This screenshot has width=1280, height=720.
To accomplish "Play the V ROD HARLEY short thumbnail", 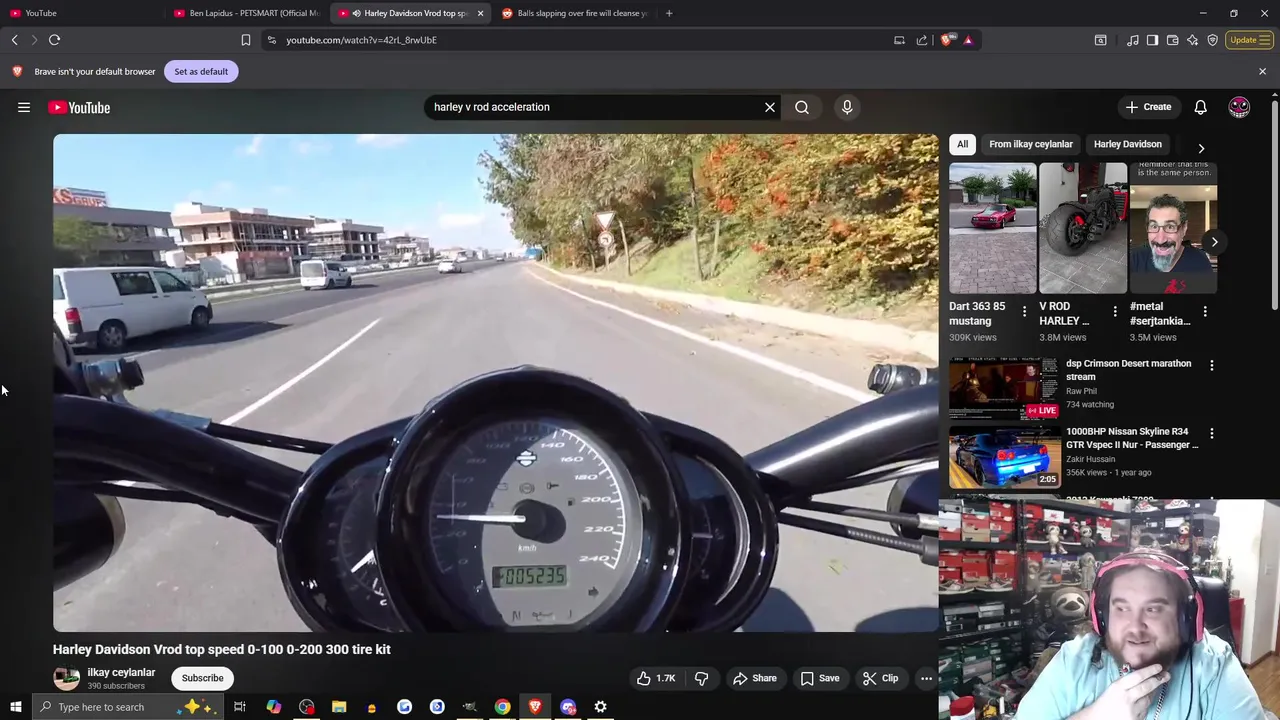I will pos(1083,228).
